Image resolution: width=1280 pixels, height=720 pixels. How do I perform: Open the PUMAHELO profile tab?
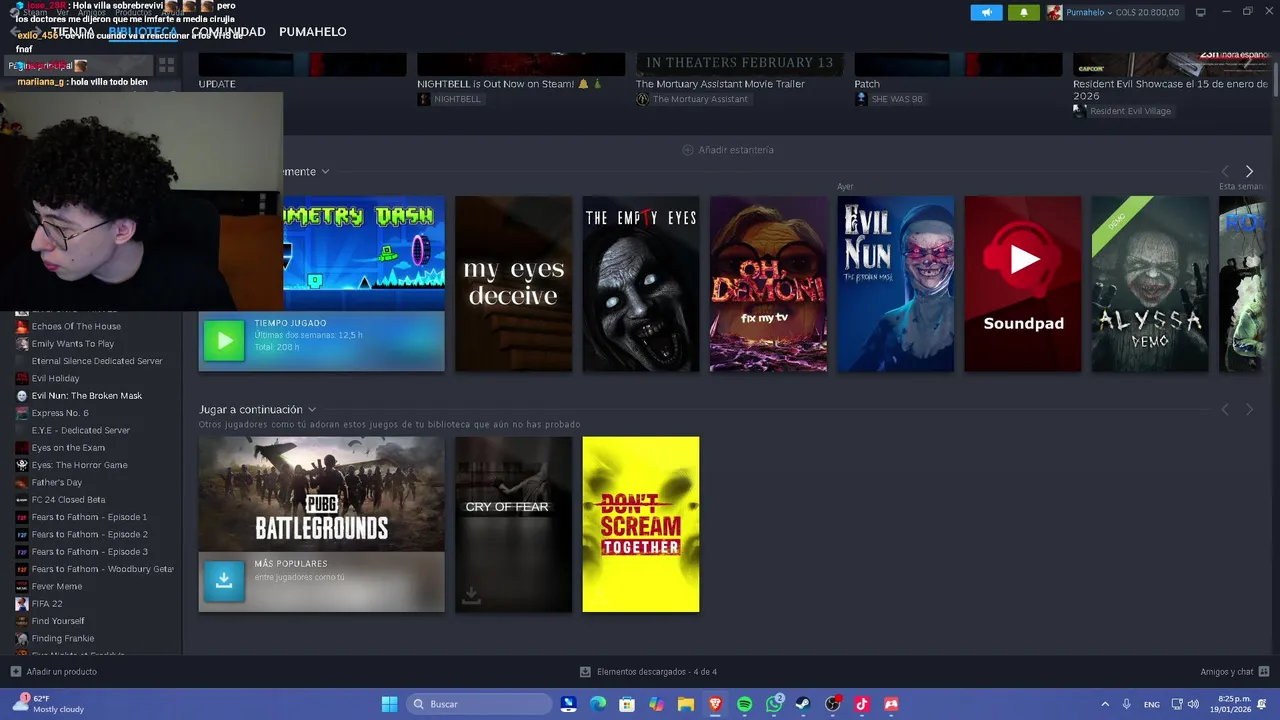[x=313, y=32]
